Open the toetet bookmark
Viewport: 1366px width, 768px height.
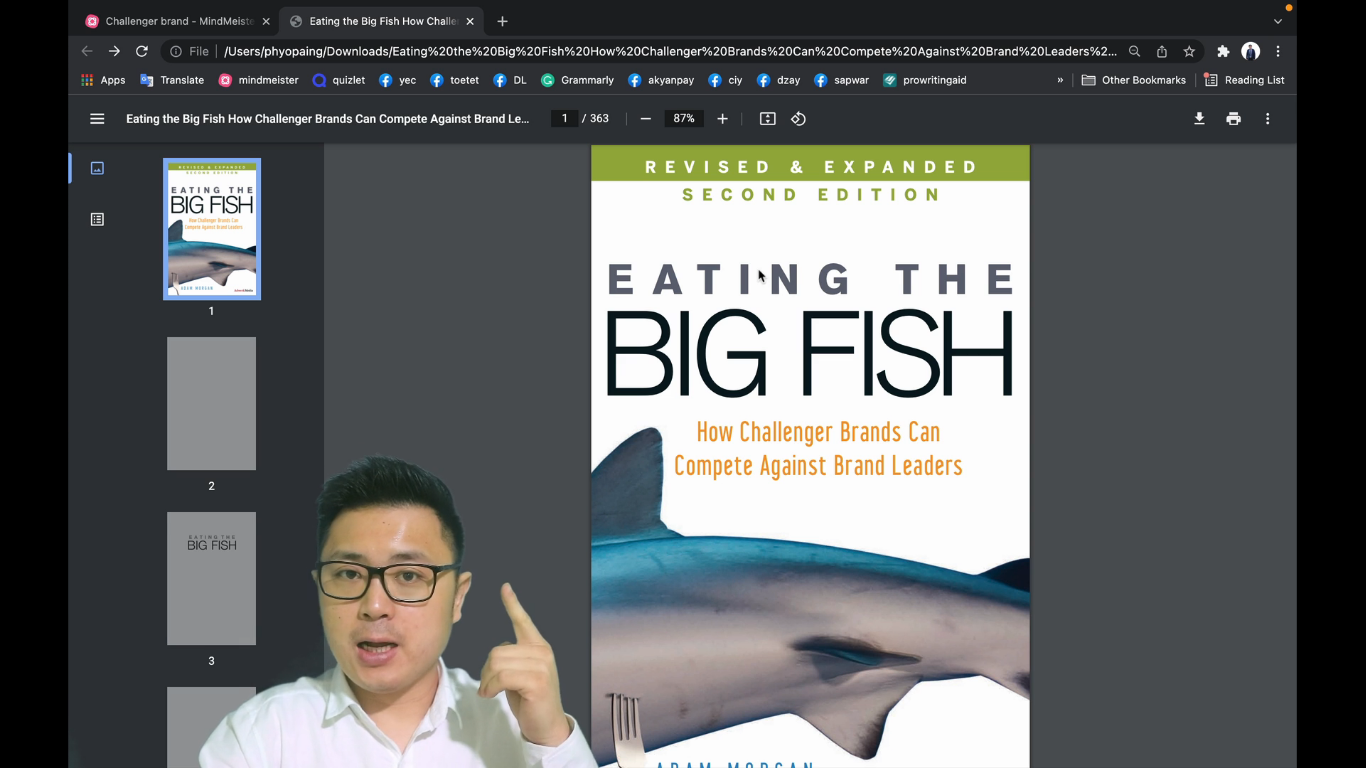[455, 80]
